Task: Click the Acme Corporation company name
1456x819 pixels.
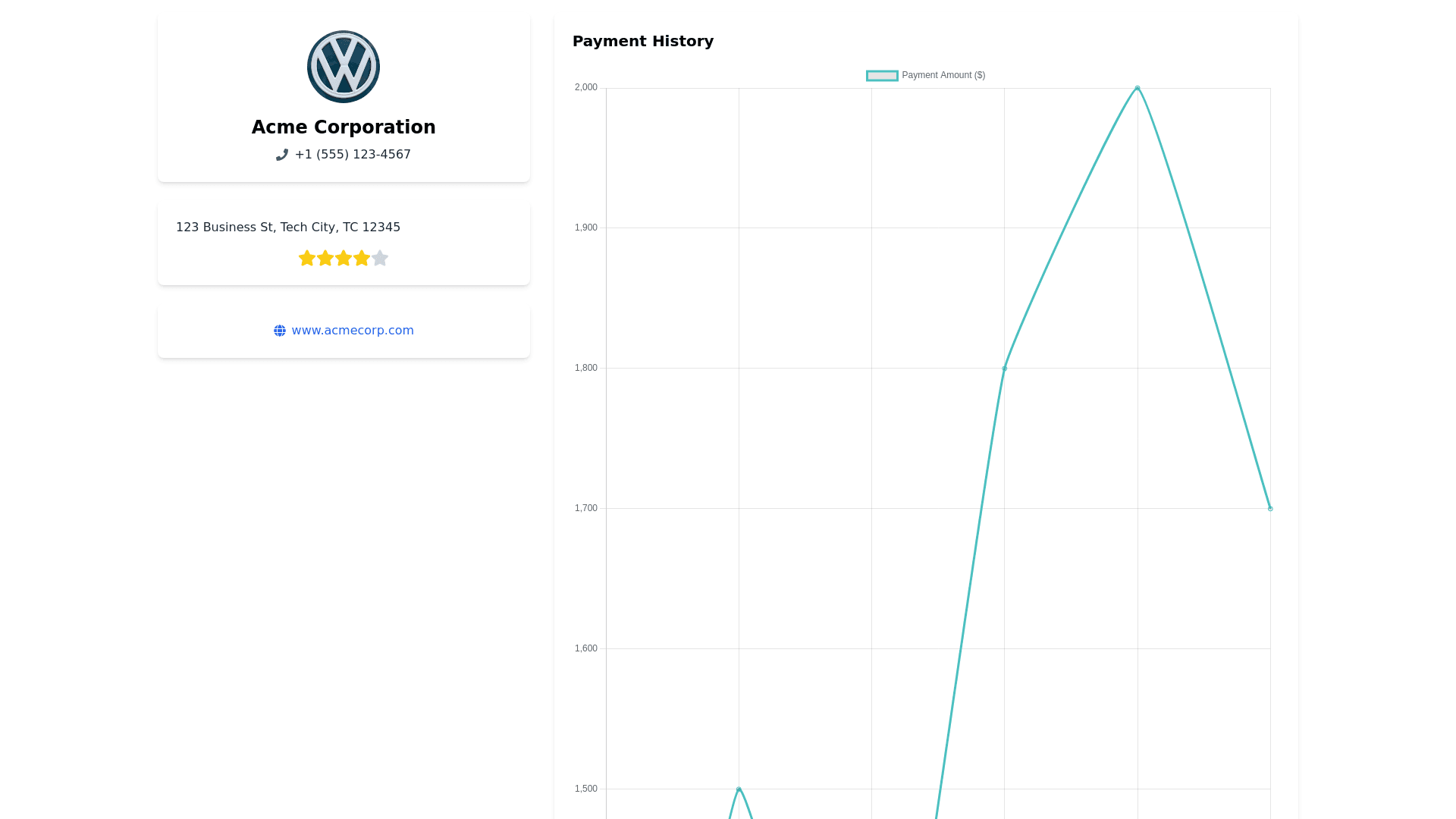Action: (344, 127)
